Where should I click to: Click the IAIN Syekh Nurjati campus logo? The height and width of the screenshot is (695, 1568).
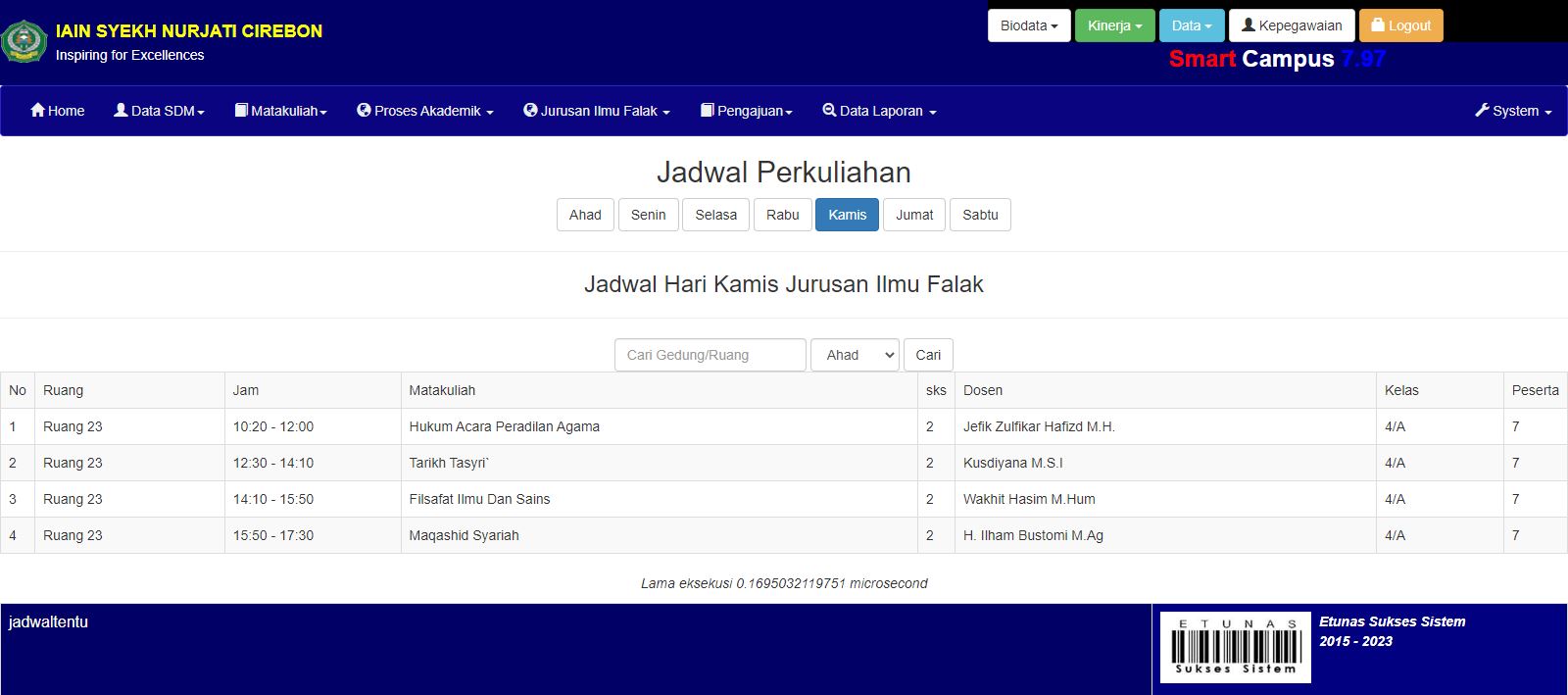(x=24, y=42)
